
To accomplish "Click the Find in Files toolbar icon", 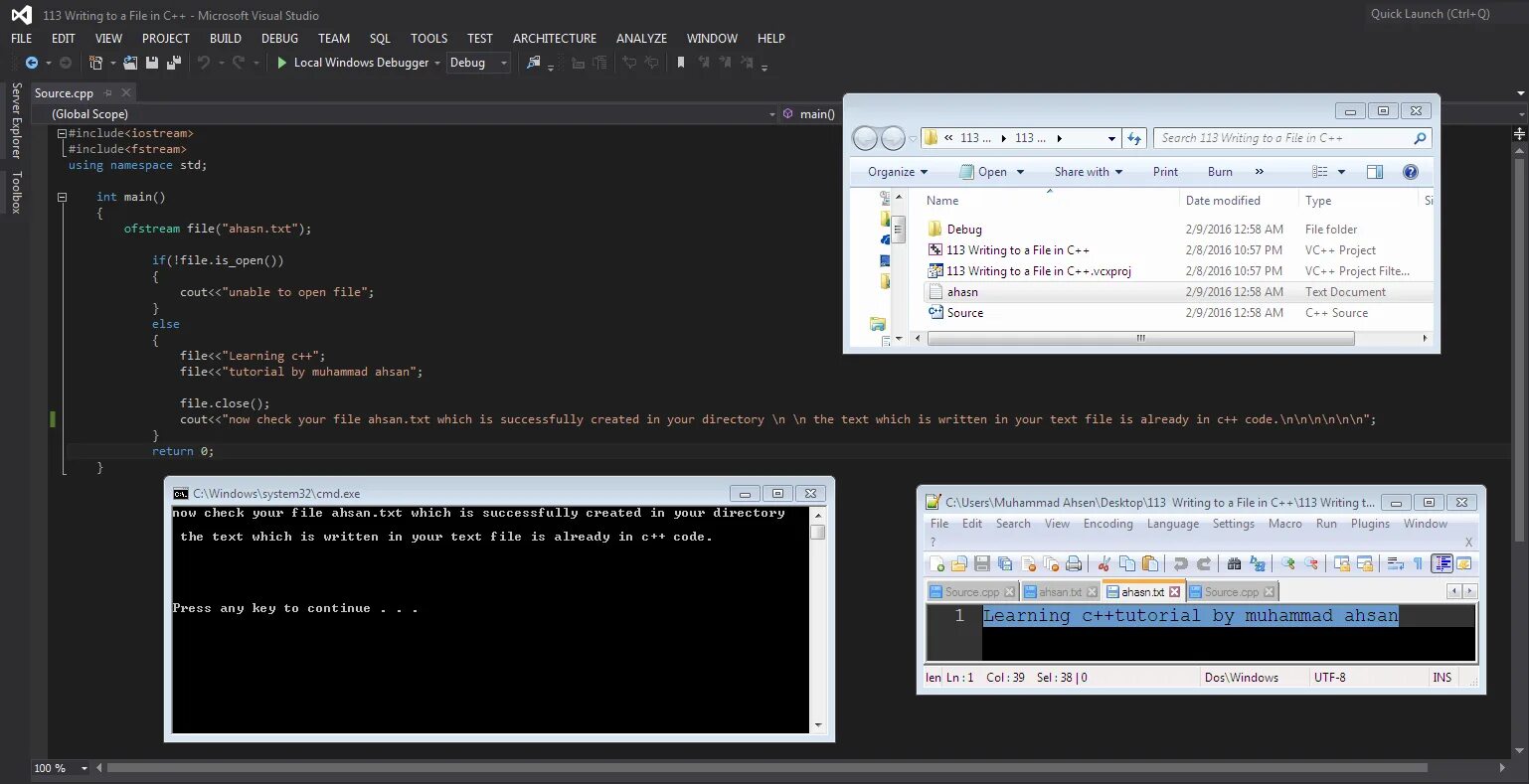I will (x=534, y=63).
